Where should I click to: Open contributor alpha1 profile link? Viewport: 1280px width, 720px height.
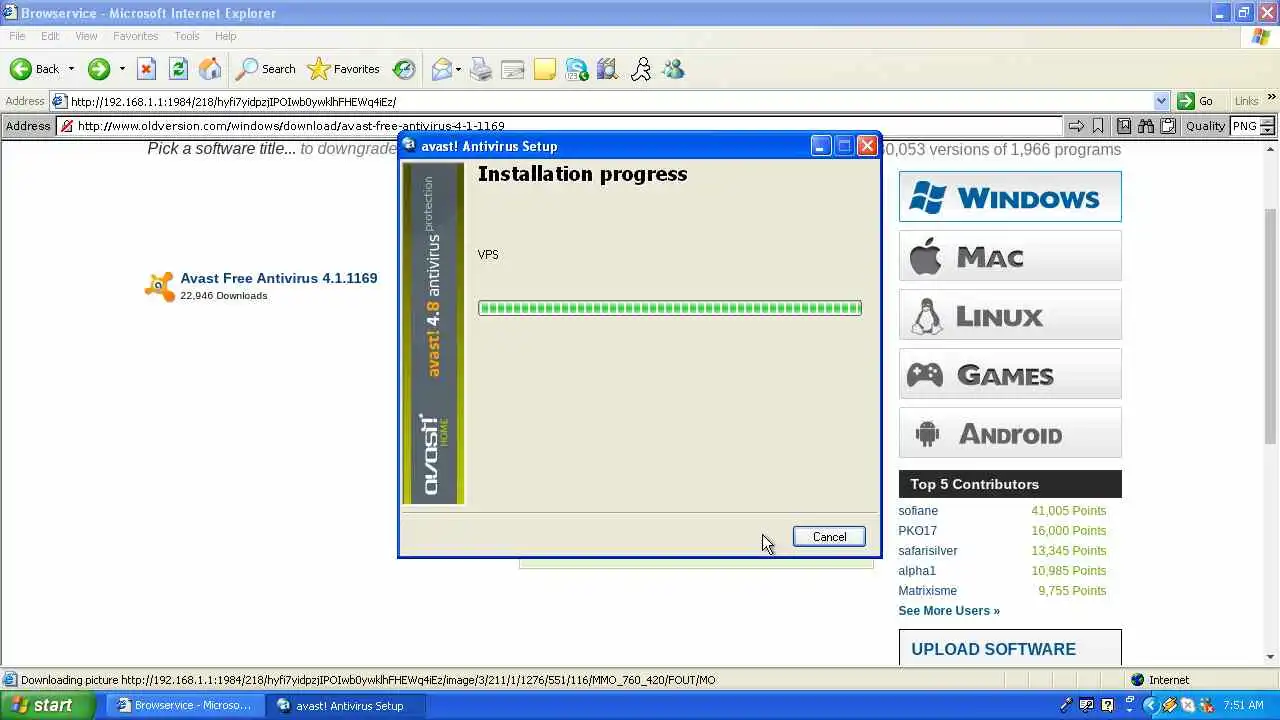pos(917,571)
